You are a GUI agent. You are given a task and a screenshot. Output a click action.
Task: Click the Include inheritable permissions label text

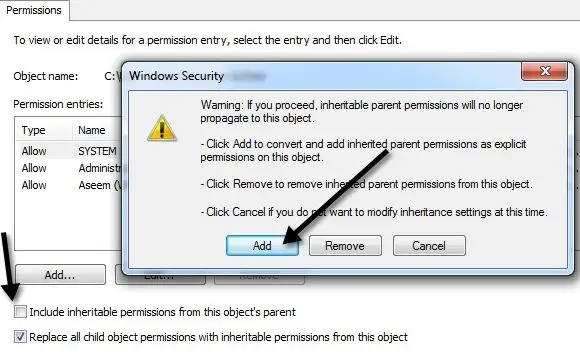pos(162,312)
